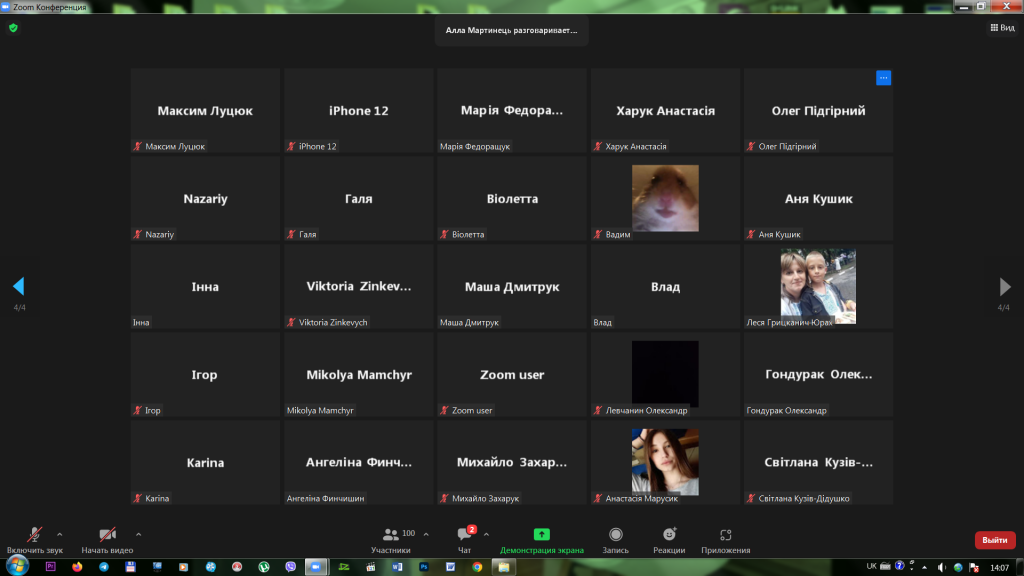Click the Record (Запись) icon
Image resolution: width=1024 pixels, height=576 pixels.
click(615, 534)
